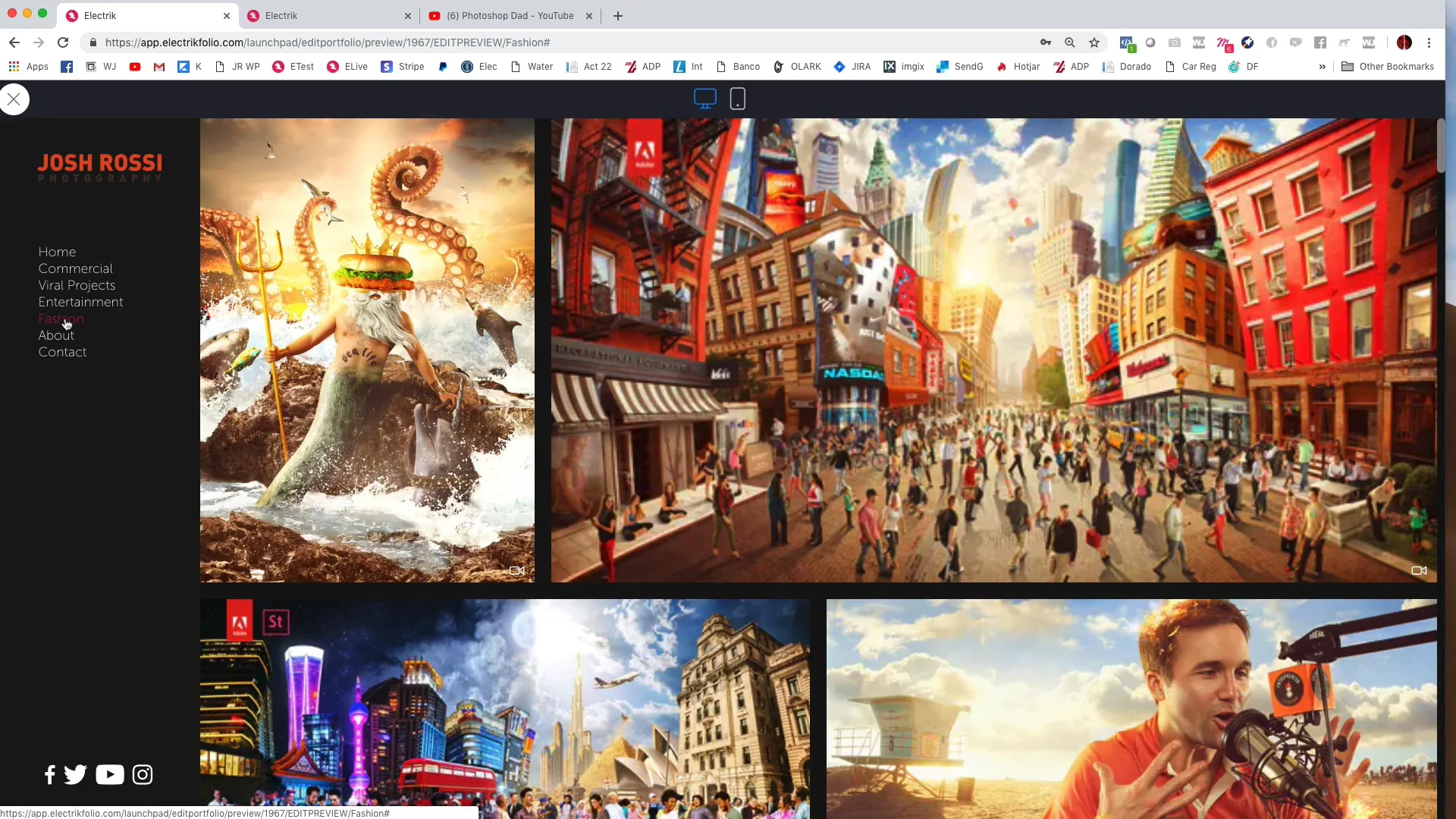Reload the browser page

click(63, 42)
